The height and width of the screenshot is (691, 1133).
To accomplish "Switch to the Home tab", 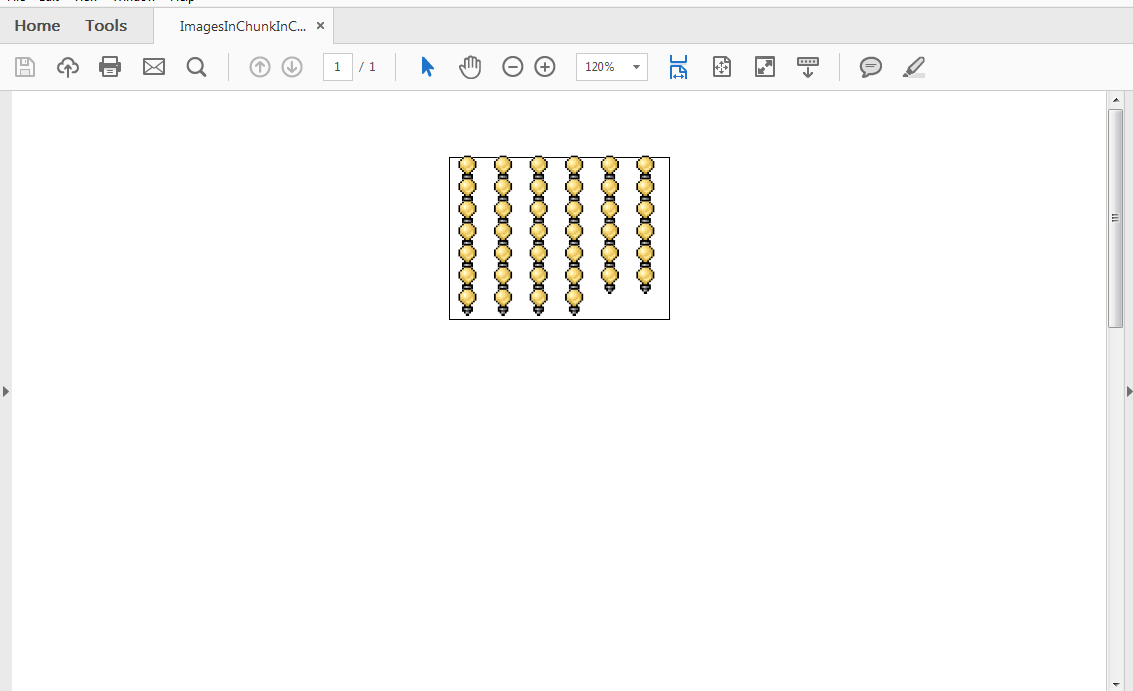I will tap(37, 26).
